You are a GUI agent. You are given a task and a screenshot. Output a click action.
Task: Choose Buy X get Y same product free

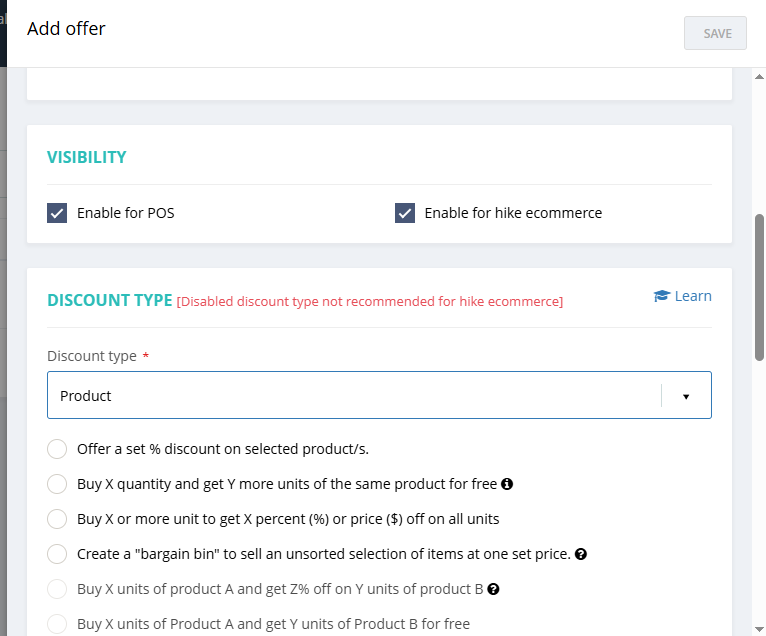(x=57, y=484)
